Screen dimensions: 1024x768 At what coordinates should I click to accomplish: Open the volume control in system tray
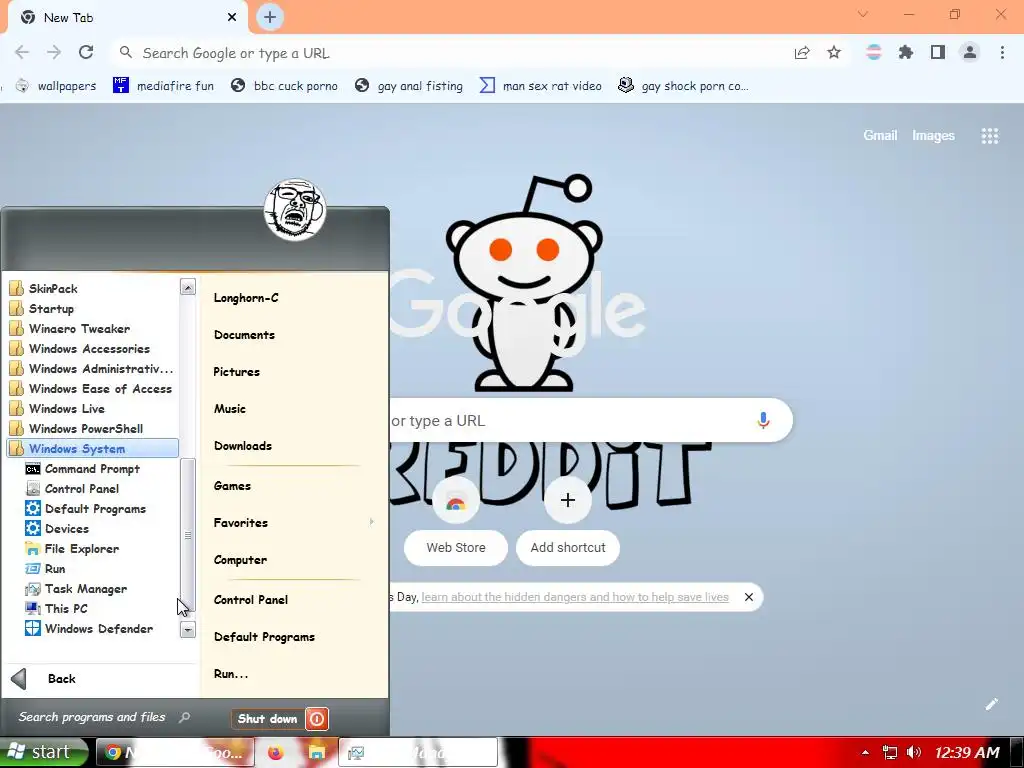914,752
